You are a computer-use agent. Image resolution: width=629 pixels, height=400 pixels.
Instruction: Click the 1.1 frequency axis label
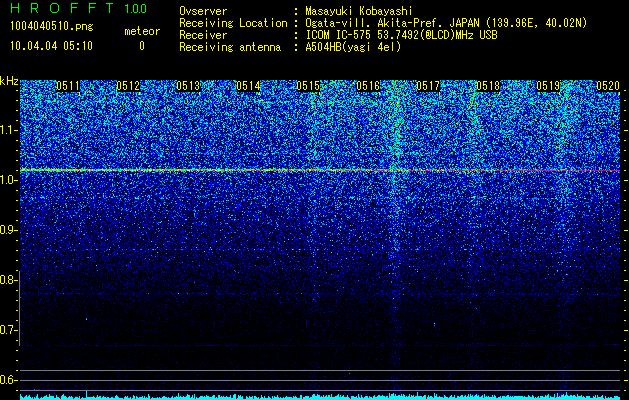coord(8,130)
